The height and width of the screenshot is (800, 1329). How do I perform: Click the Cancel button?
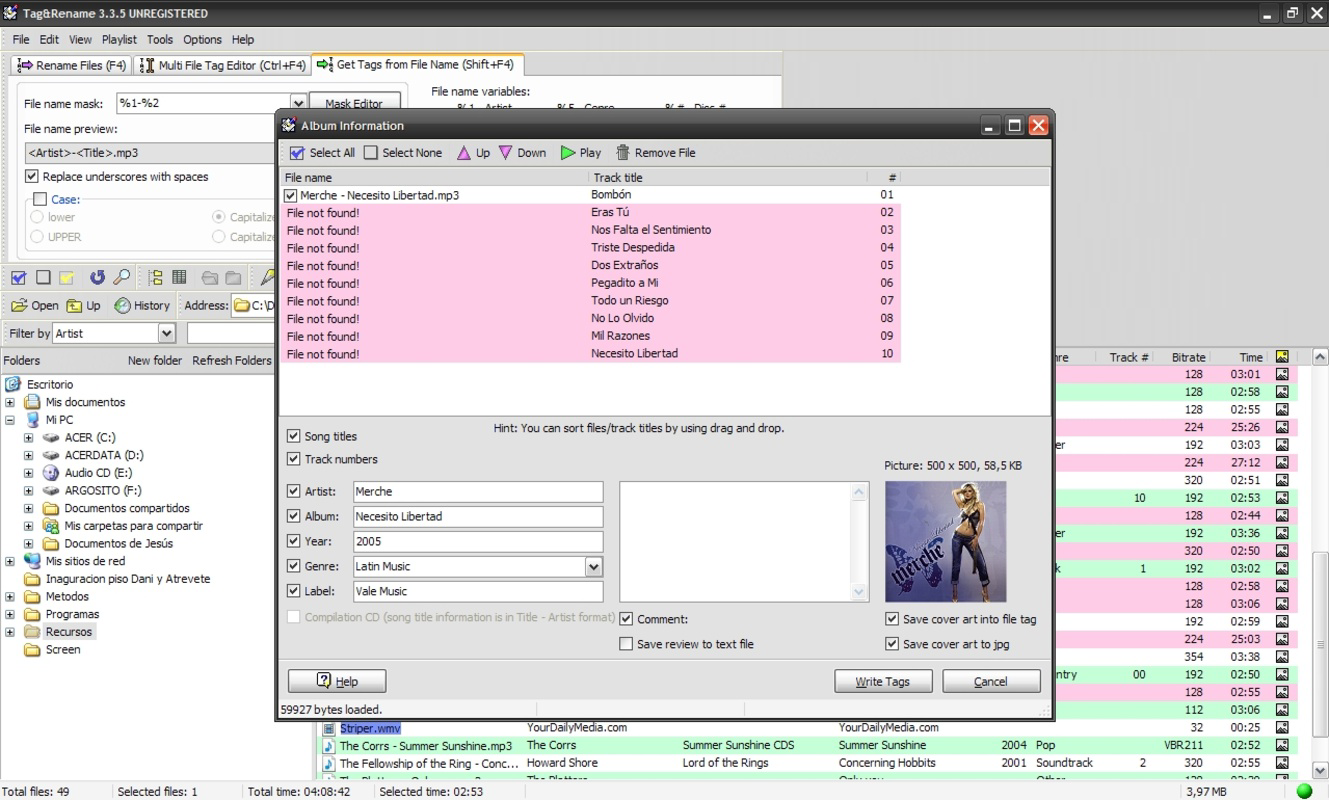(x=991, y=681)
